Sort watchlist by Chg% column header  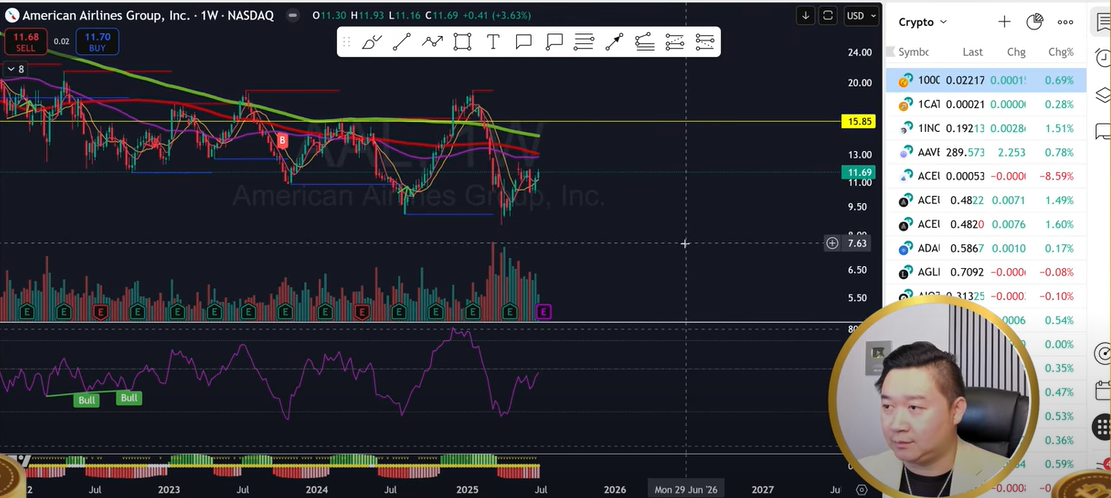pyautogui.click(x=1060, y=52)
